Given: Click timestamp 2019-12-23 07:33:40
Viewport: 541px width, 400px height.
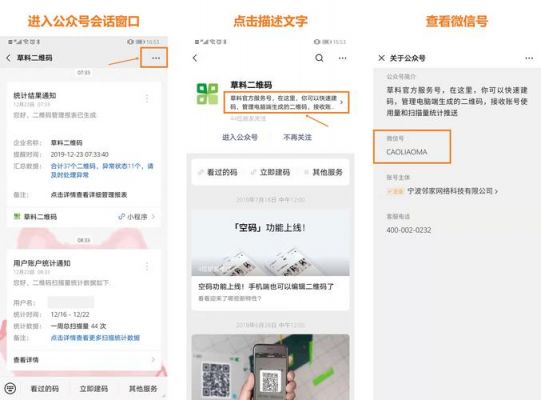Looking at the screenshot, I should click(80, 154).
